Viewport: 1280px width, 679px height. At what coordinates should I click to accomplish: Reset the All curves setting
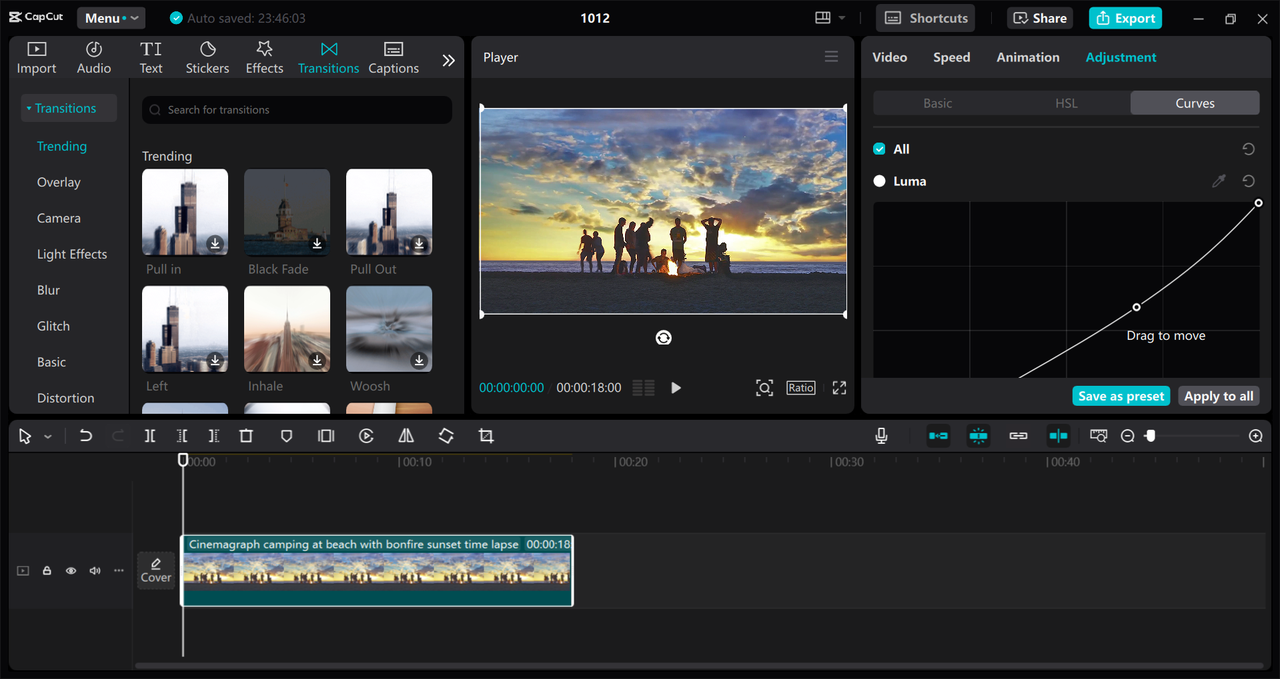(1248, 149)
